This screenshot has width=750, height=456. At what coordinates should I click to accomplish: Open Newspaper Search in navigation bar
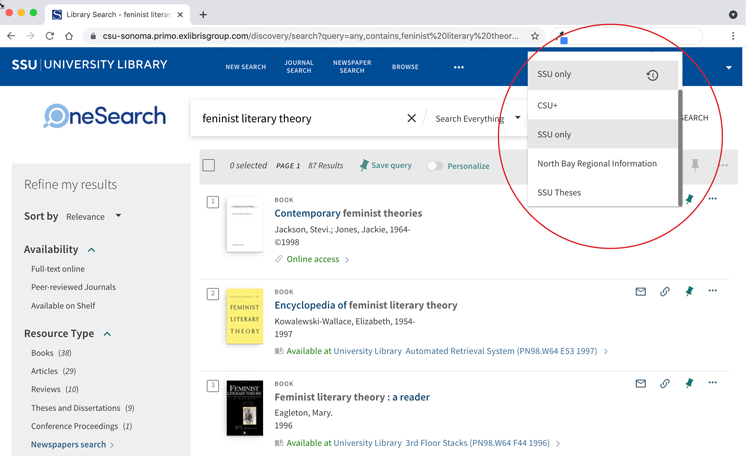click(x=352, y=67)
